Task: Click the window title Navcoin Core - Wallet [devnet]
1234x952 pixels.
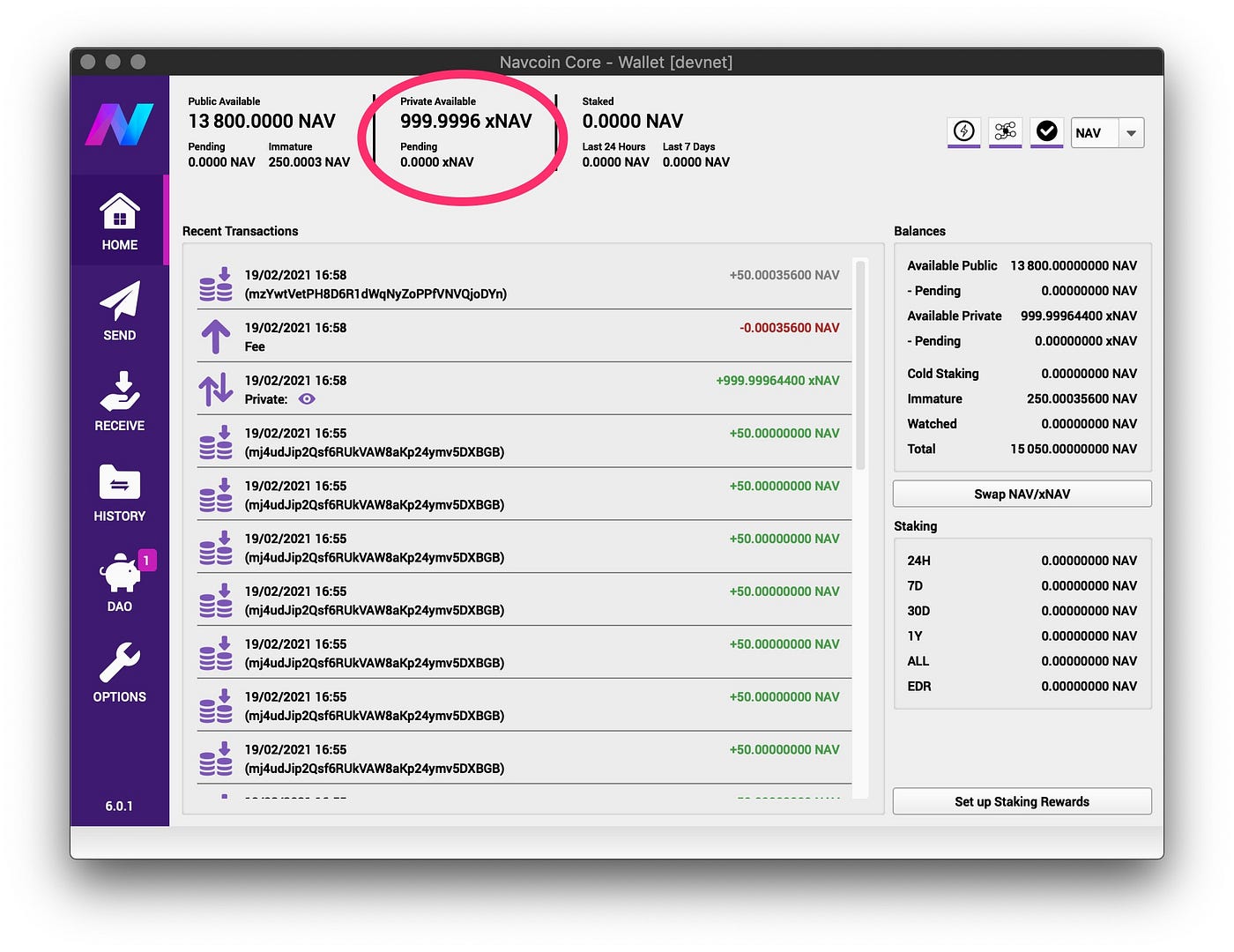Action: [616, 62]
